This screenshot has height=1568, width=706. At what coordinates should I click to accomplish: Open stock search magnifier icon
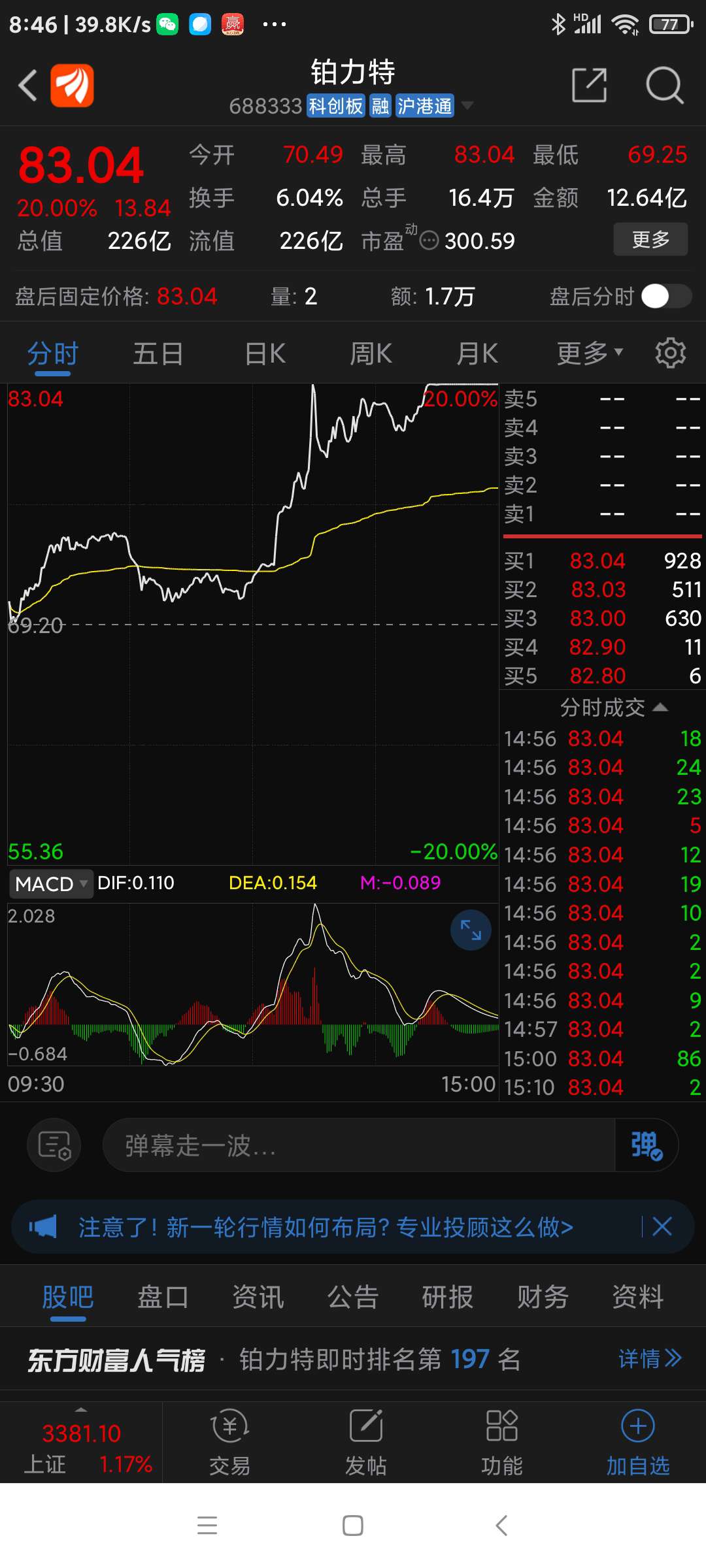pyautogui.click(x=664, y=85)
